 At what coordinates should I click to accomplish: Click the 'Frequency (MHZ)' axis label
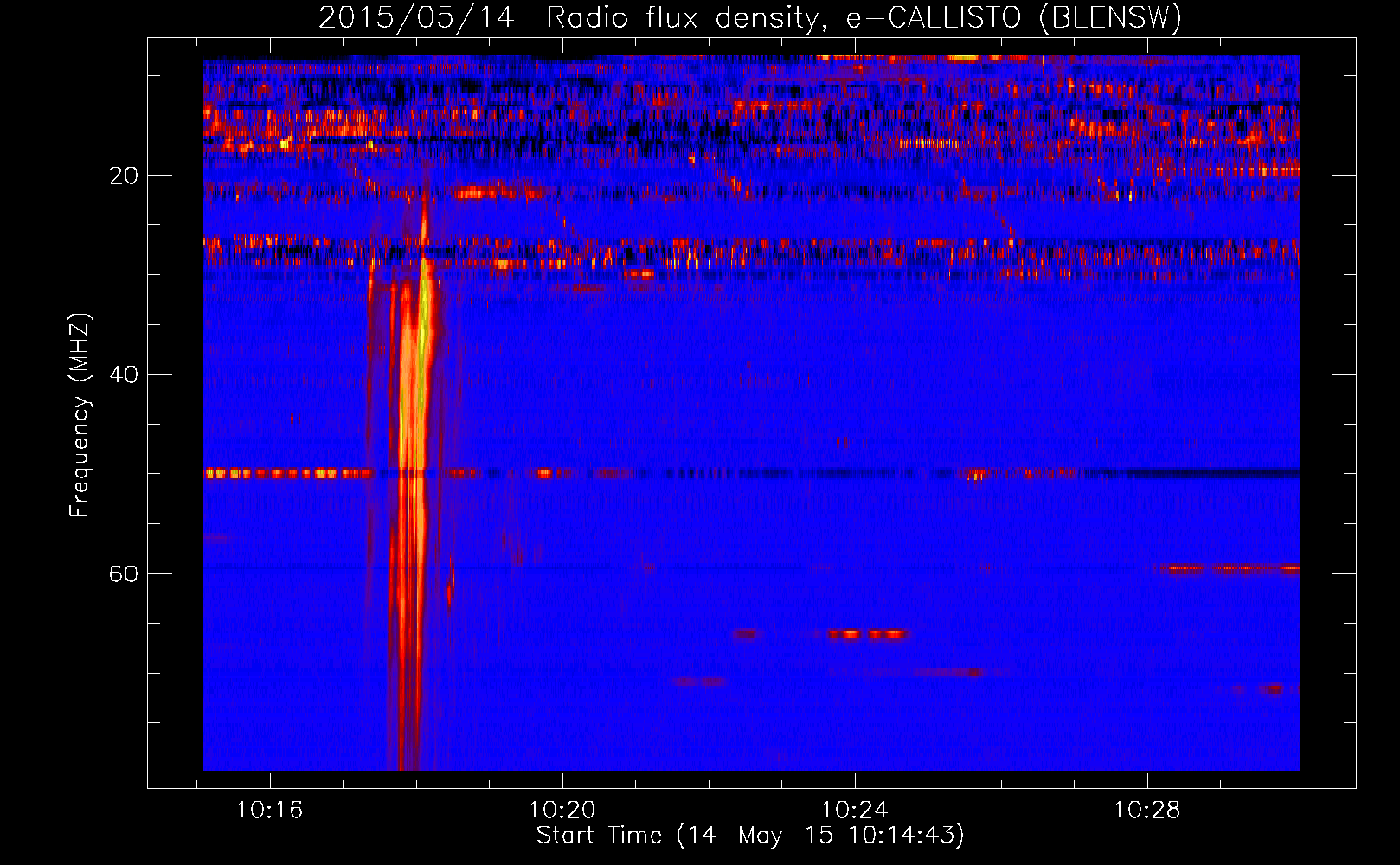(x=80, y=415)
